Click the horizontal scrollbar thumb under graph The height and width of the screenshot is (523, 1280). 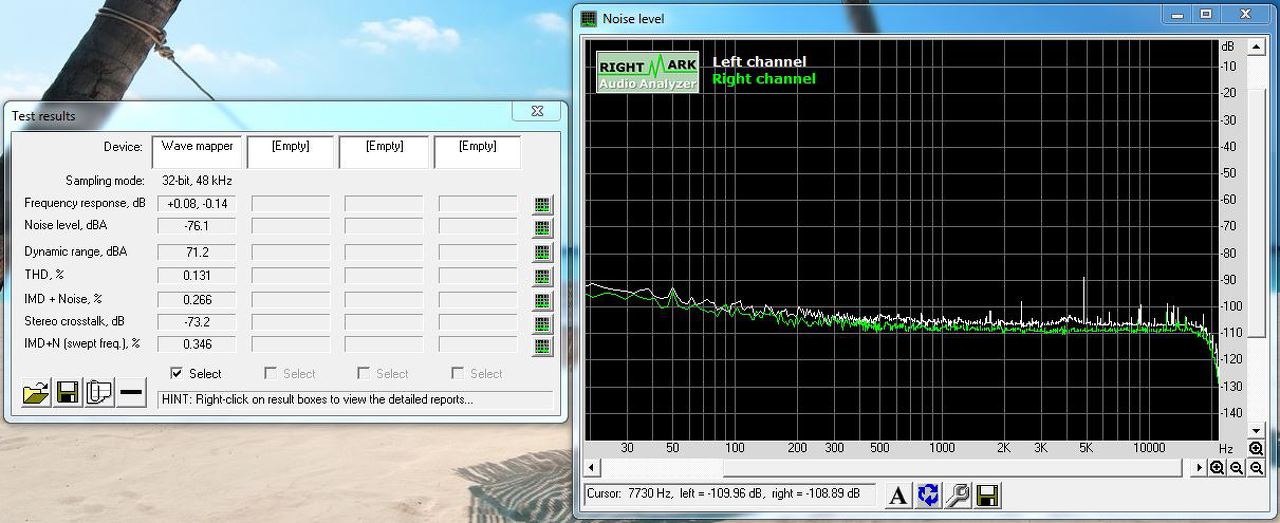[x=951, y=468]
